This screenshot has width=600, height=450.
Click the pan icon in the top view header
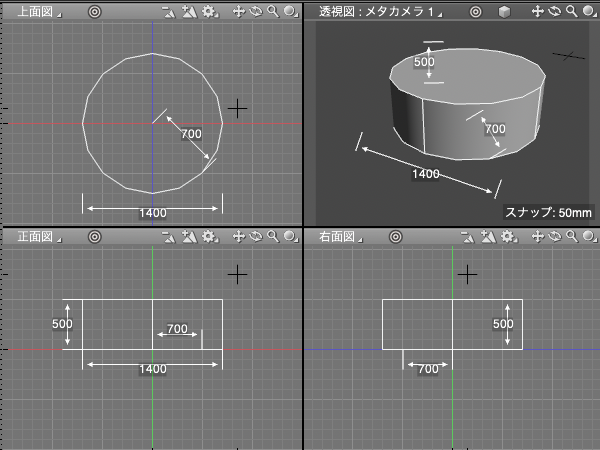(238, 12)
